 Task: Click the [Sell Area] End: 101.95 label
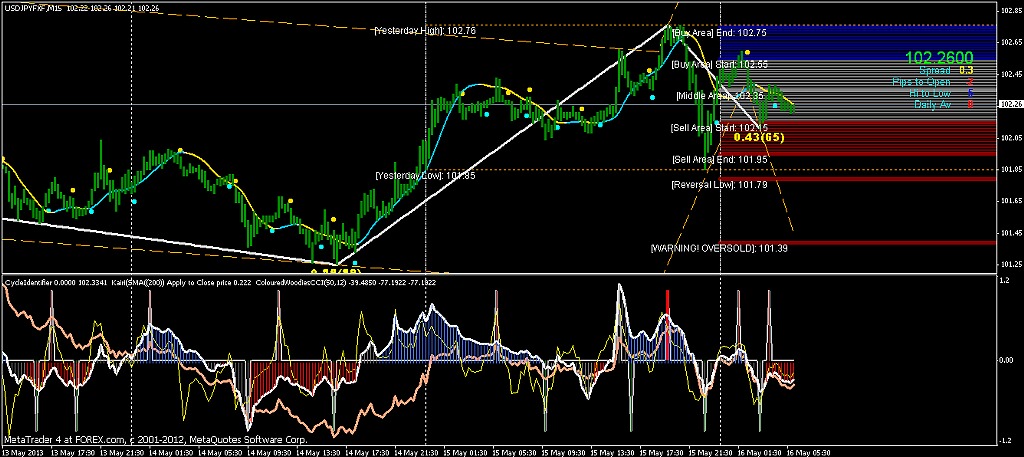pos(720,159)
